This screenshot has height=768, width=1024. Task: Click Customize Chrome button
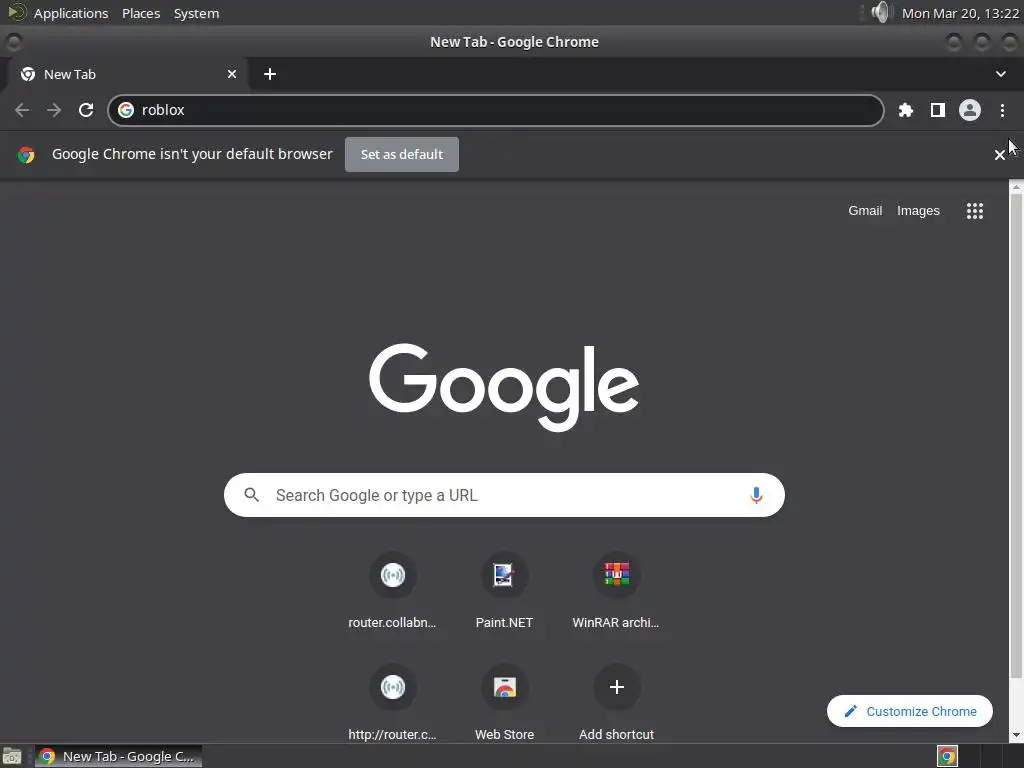coord(910,711)
